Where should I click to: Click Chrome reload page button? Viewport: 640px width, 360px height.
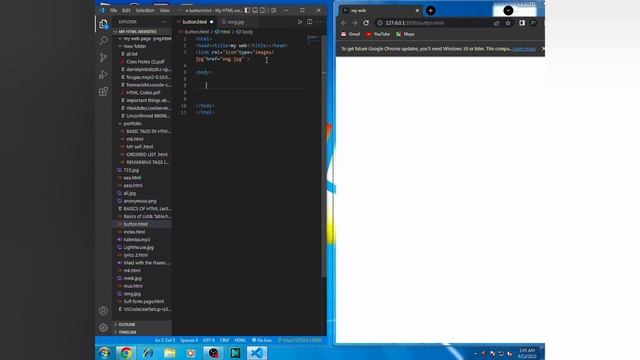click(x=366, y=23)
